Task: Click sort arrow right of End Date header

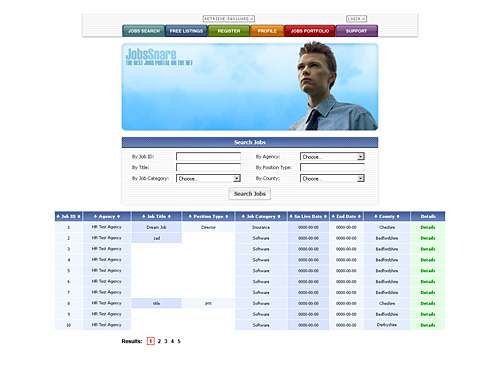Action: [x=359, y=216]
